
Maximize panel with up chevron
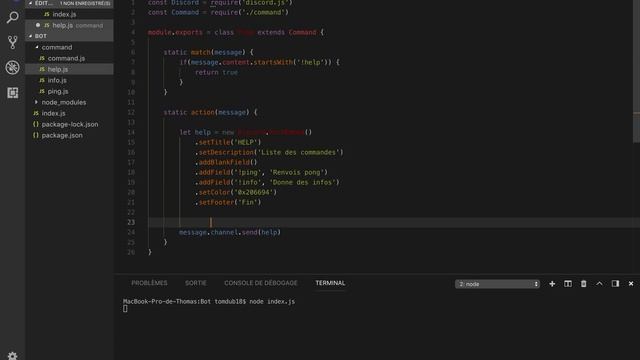[x=599, y=284]
